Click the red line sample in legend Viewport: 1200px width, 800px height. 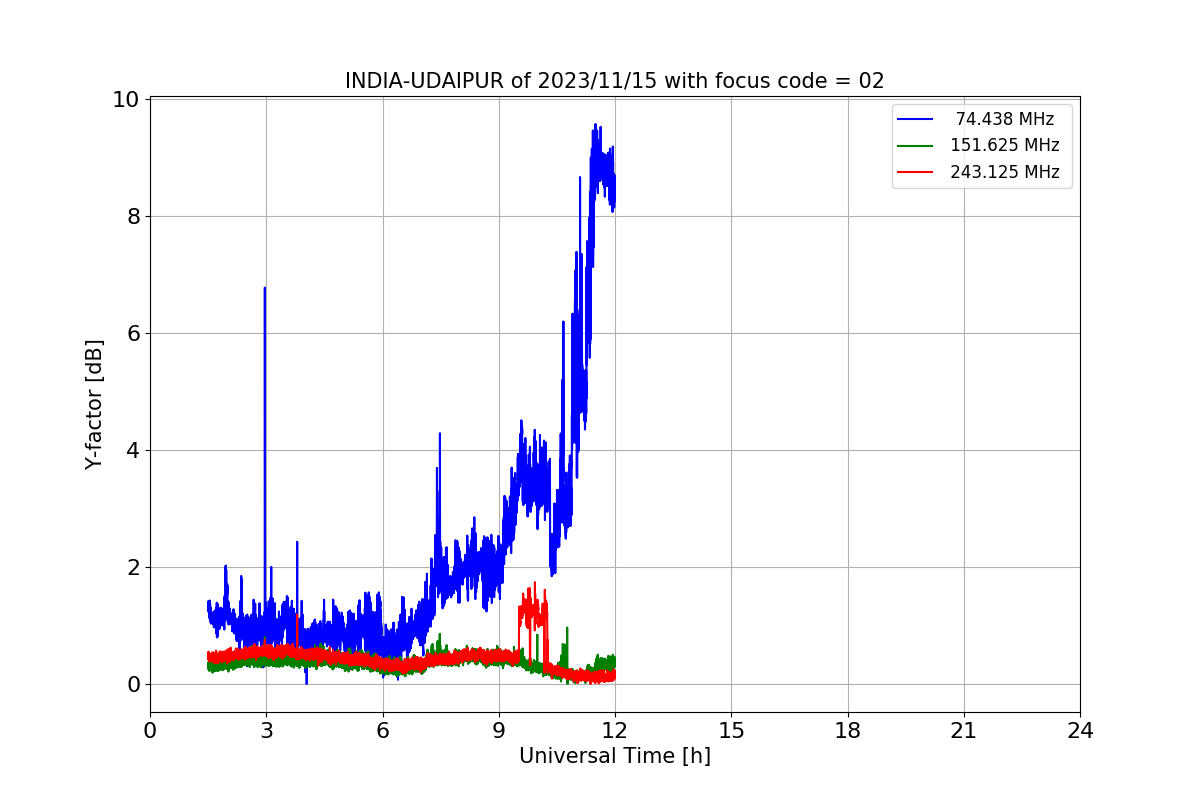point(916,172)
